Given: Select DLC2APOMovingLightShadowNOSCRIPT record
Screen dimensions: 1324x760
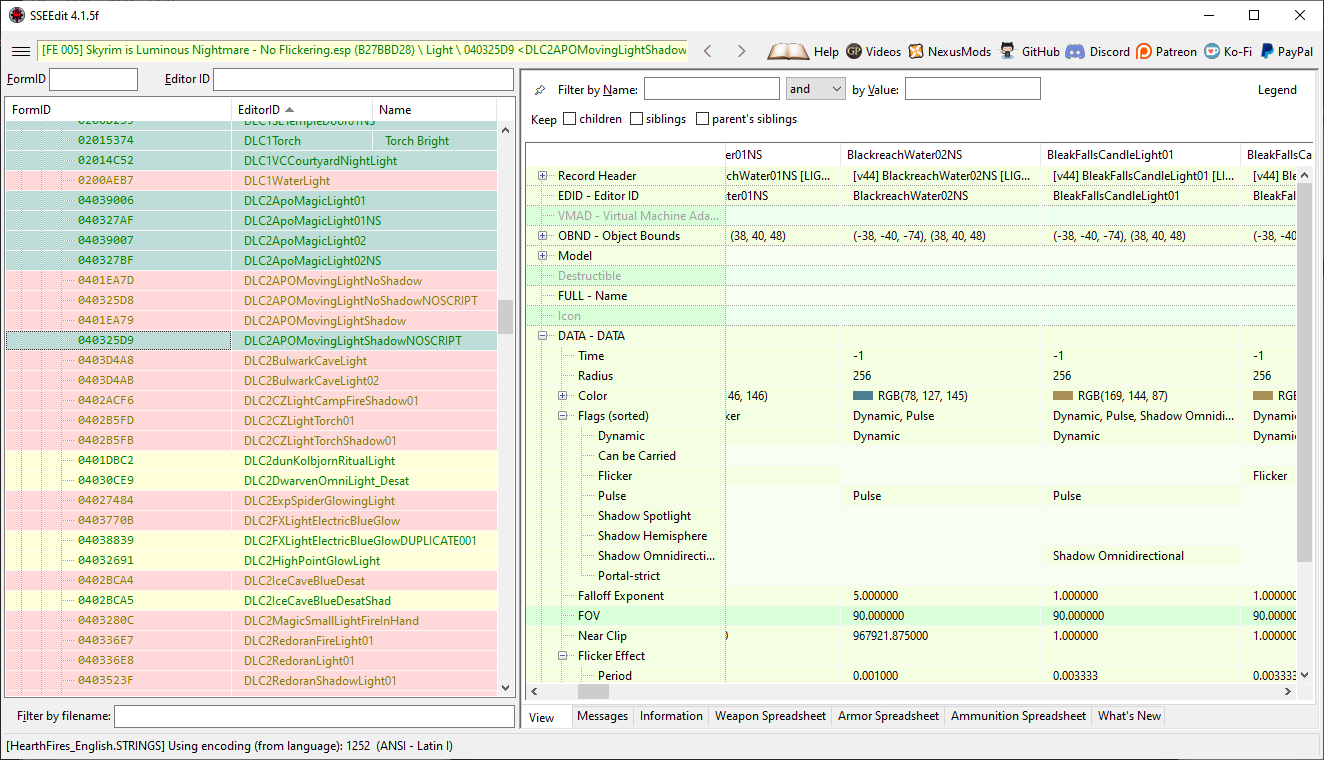Looking at the screenshot, I should [x=251, y=341].
